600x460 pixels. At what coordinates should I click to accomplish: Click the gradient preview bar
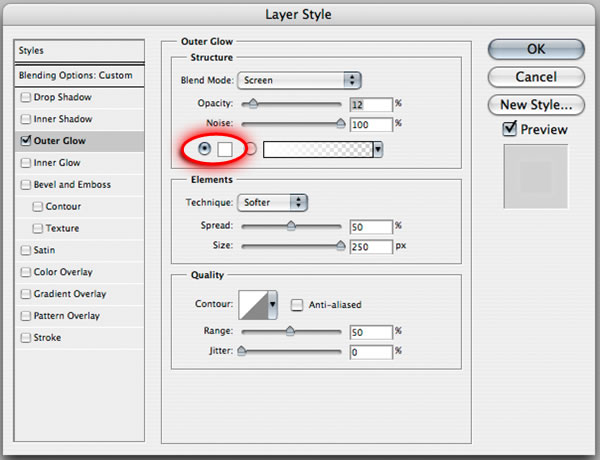pyautogui.click(x=316, y=149)
